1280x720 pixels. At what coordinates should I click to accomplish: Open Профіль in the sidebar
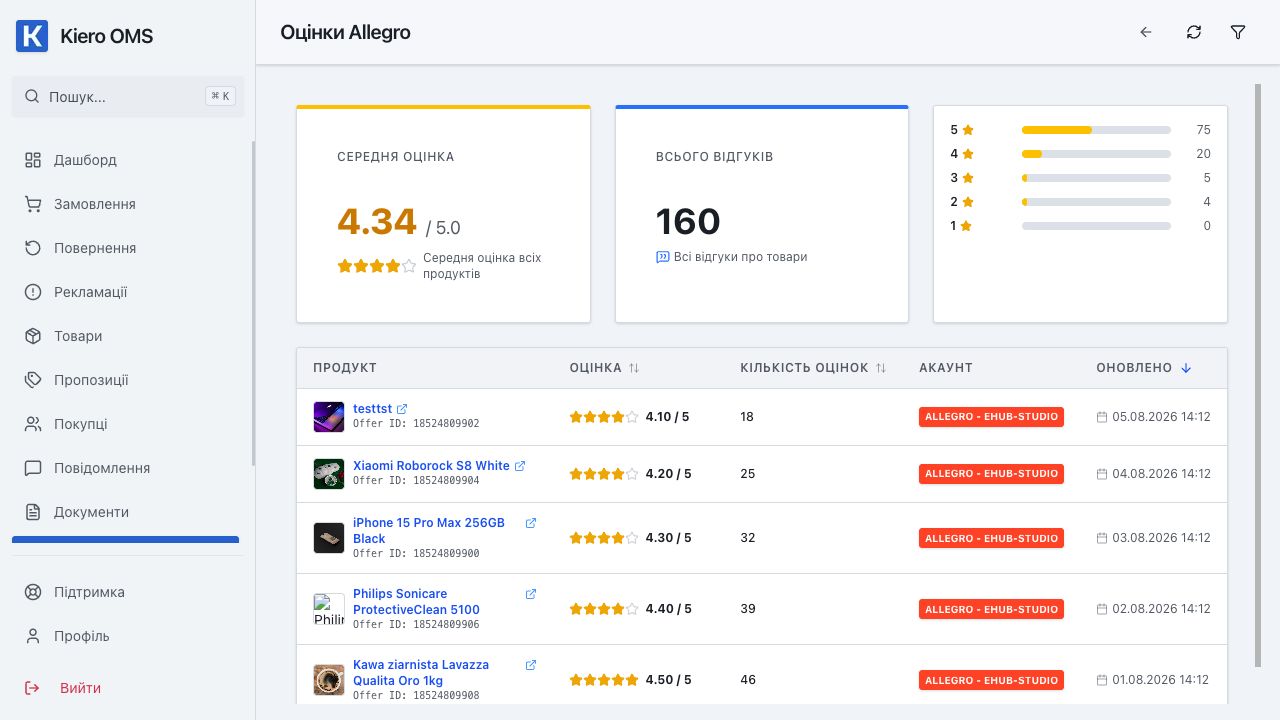[126, 636]
